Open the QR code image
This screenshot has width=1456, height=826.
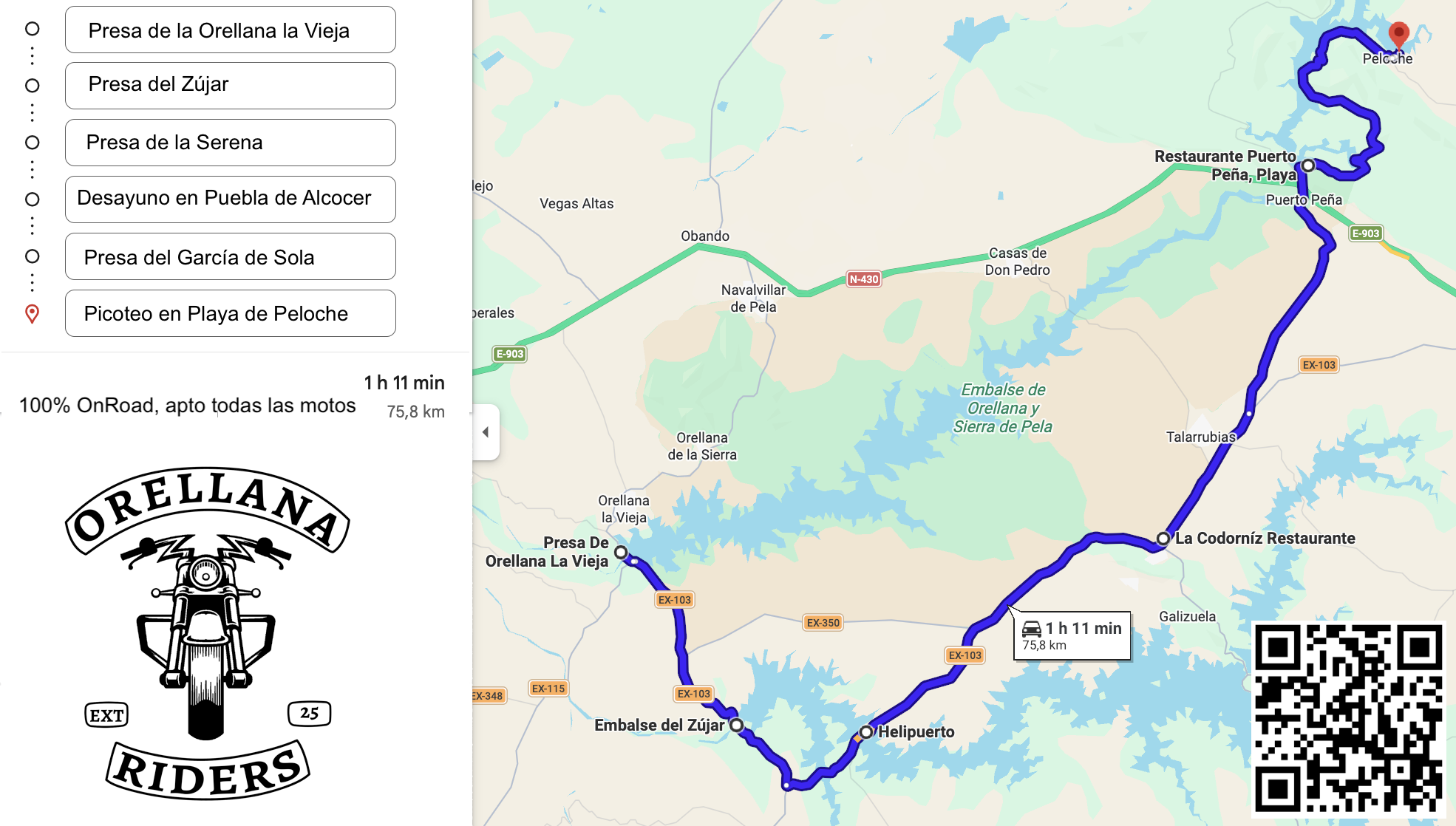1349,719
